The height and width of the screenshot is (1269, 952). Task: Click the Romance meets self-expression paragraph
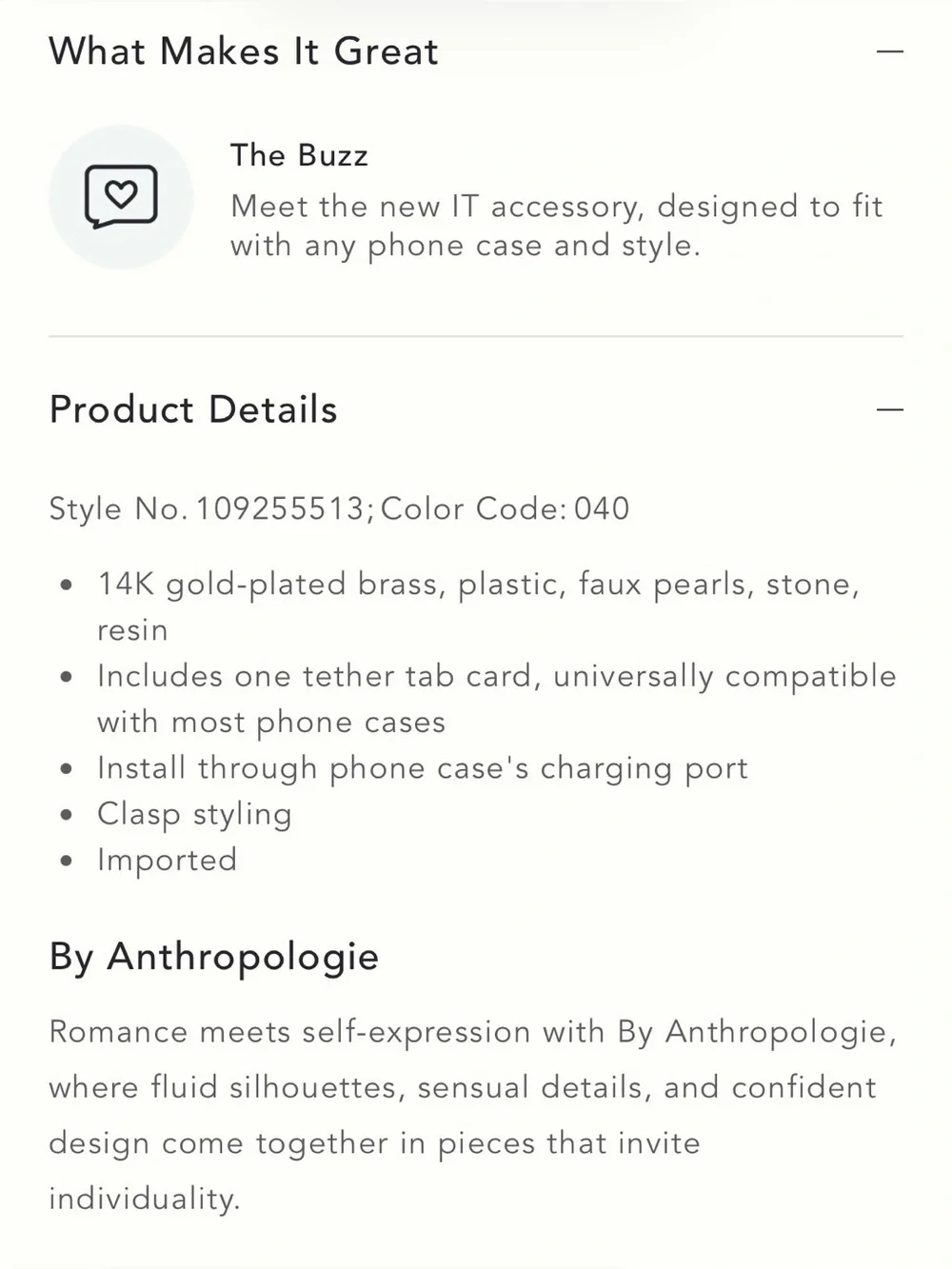click(473, 1115)
